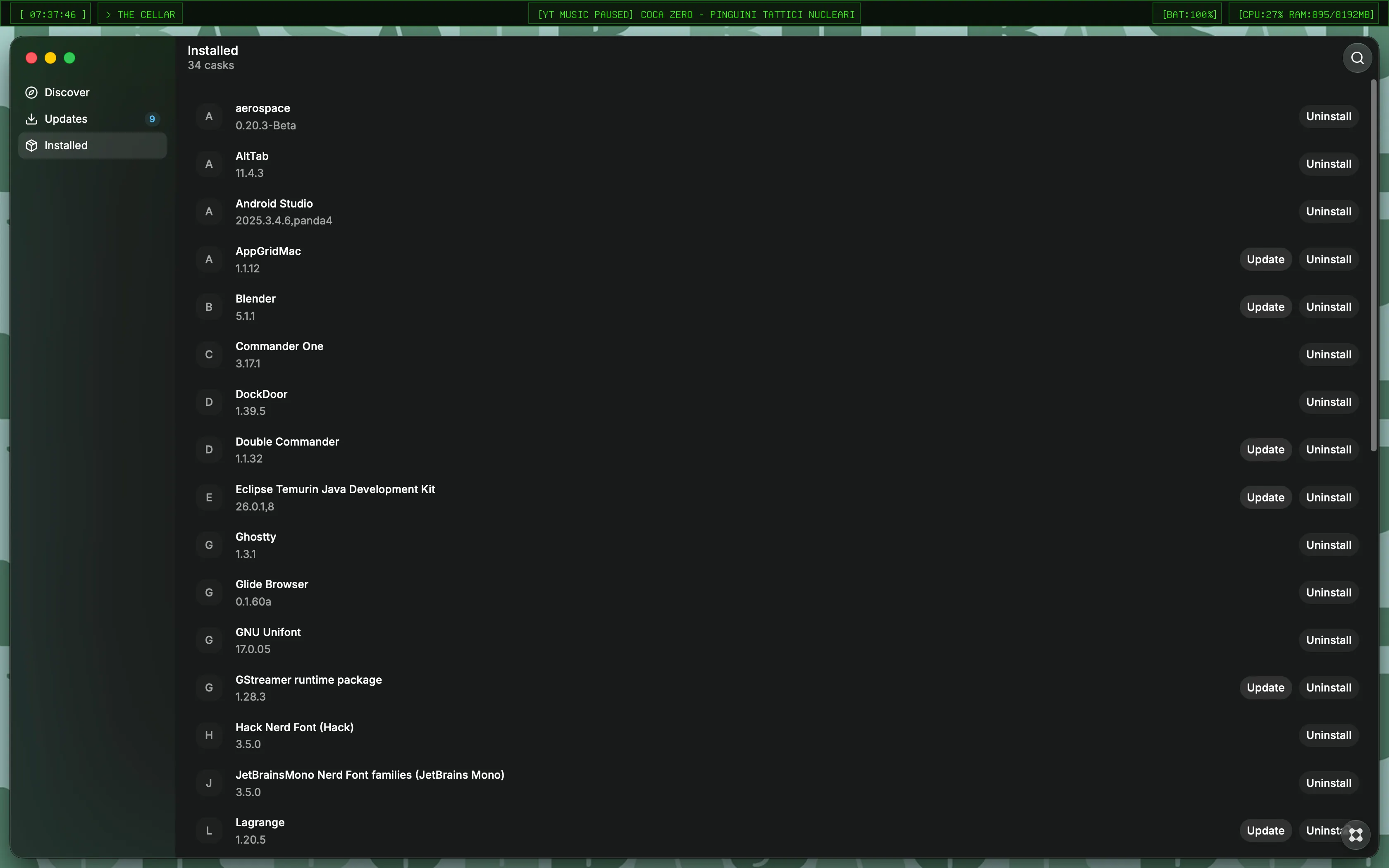Image resolution: width=1389 pixels, height=868 pixels.
Task: Click the Hack Nerd Font letter H avatar
Action: pos(209,735)
